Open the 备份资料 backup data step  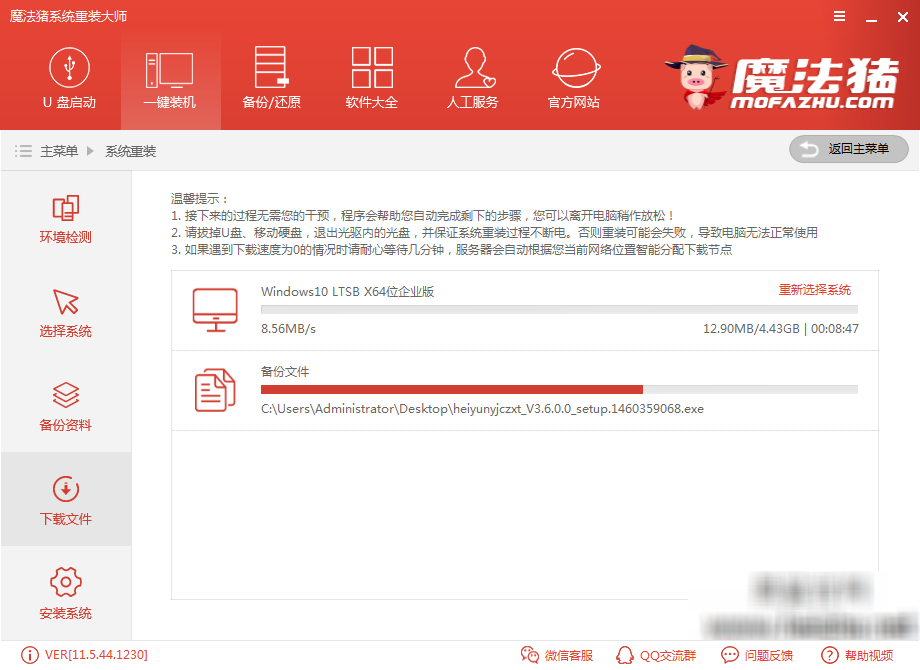(x=64, y=405)
